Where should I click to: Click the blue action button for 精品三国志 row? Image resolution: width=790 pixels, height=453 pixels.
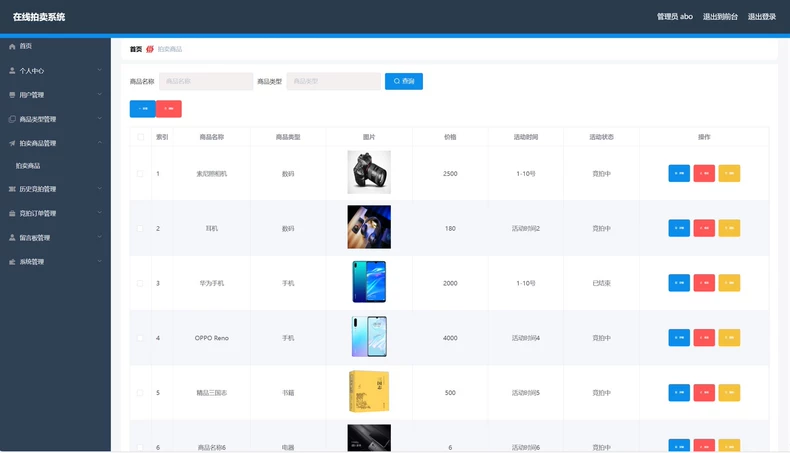coord(679,393)
